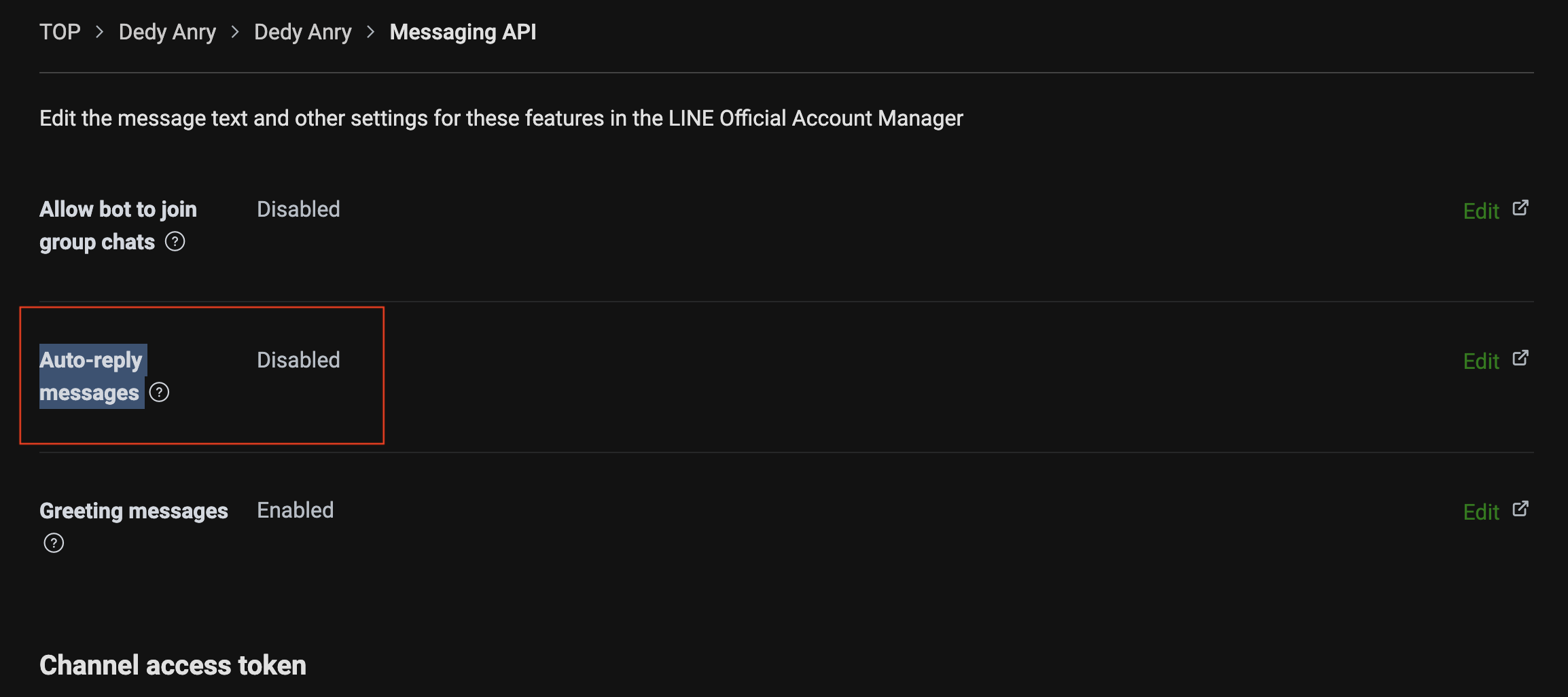This screenshot has width=1568, height=697.
Task: Click external-link icon in group chats row
Action: (1520, 209)
